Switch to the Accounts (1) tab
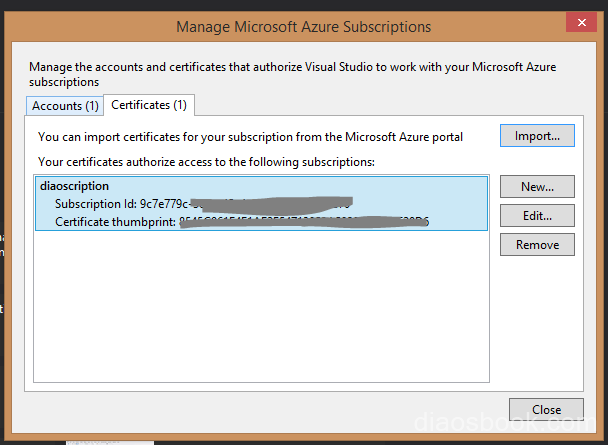 (65, 106)
